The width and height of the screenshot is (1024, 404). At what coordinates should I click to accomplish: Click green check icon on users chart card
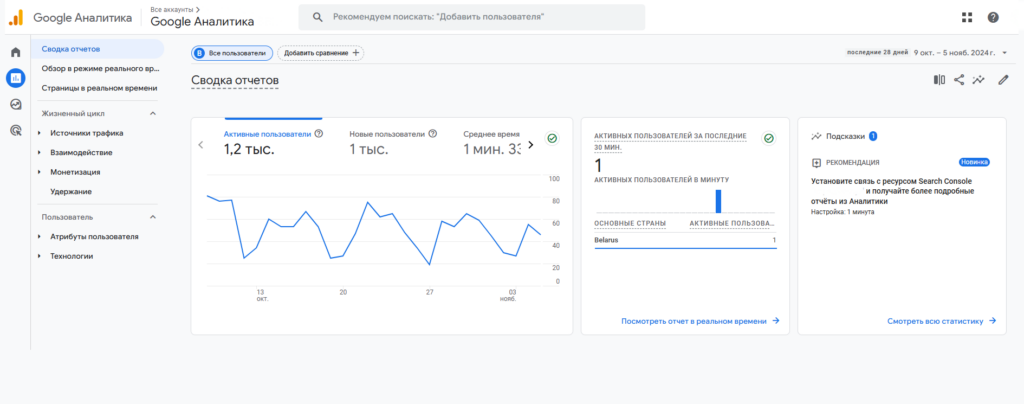552,138
